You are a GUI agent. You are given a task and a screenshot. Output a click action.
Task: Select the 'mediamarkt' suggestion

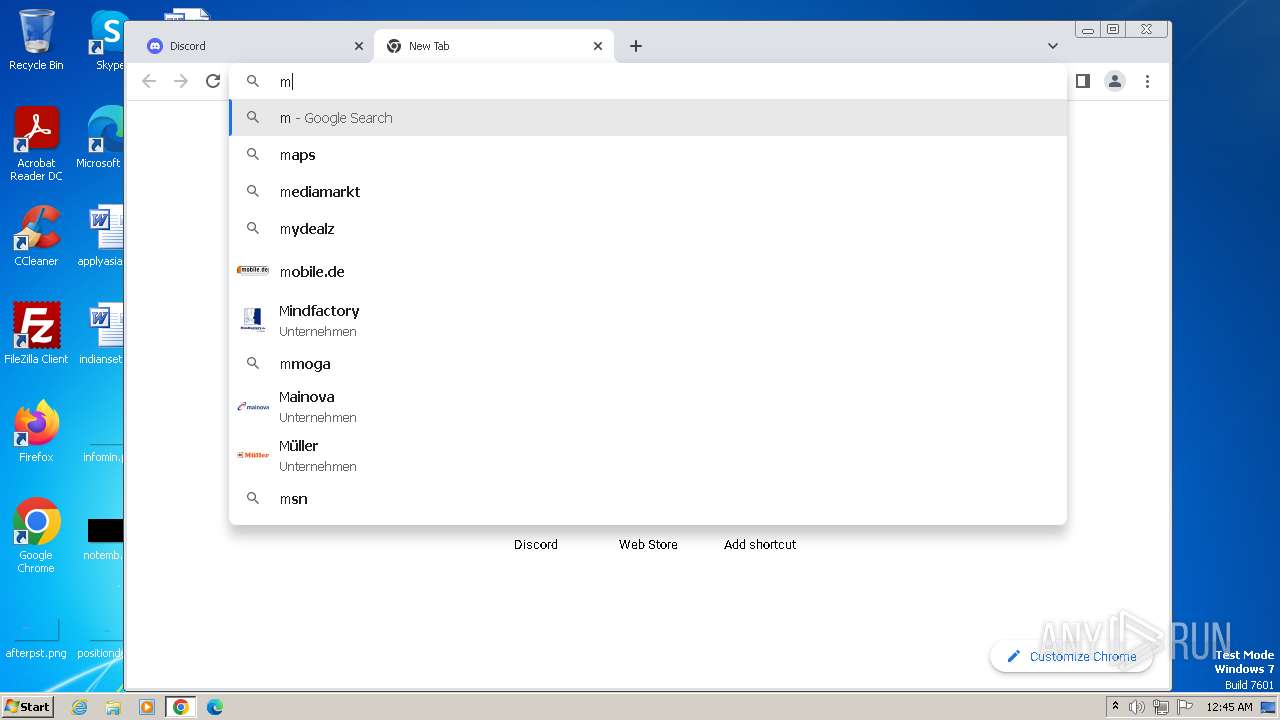(648, 192)
